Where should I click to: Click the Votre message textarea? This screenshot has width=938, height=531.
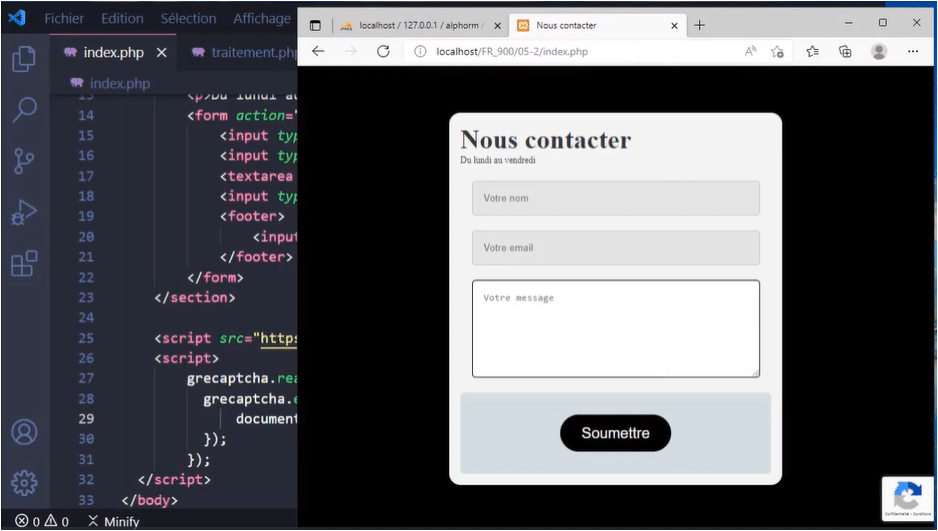[x=616, y=328]
